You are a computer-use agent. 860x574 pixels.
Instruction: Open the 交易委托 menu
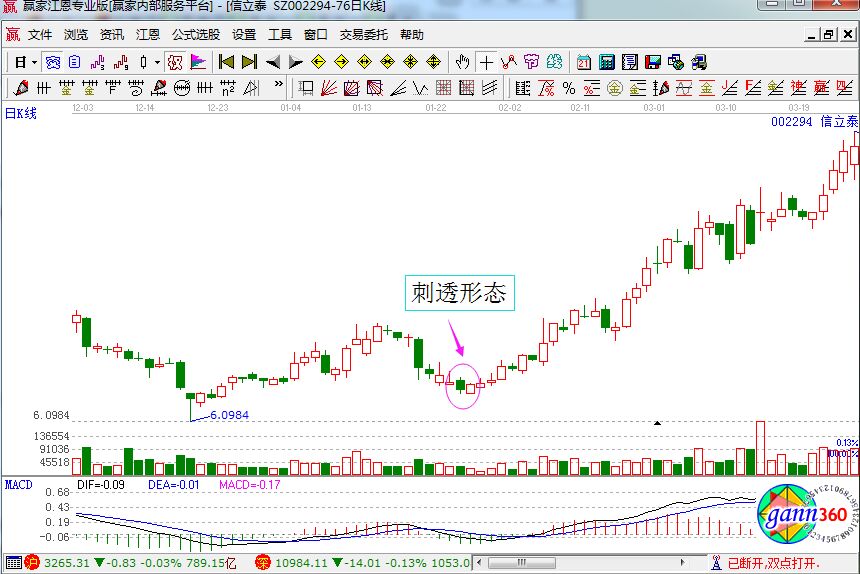(363, 34)
